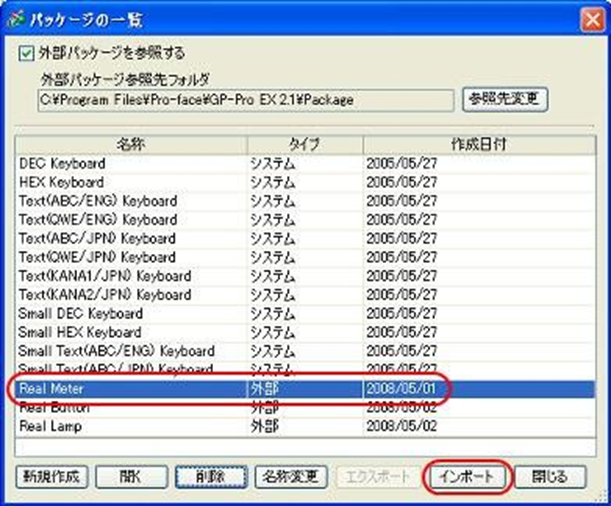Click the application icon in the title bar
Screen dimensions: 611x506
[x=16, y=19]
